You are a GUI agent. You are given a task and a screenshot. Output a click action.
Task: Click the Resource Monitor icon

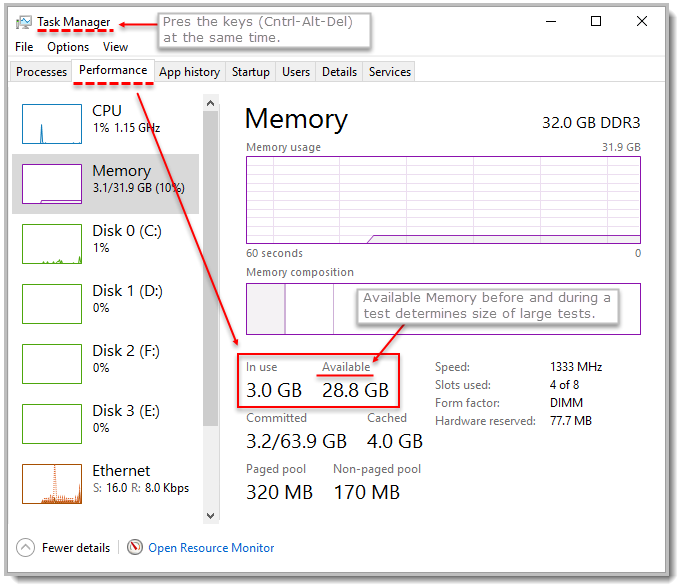tap(135, 547)
